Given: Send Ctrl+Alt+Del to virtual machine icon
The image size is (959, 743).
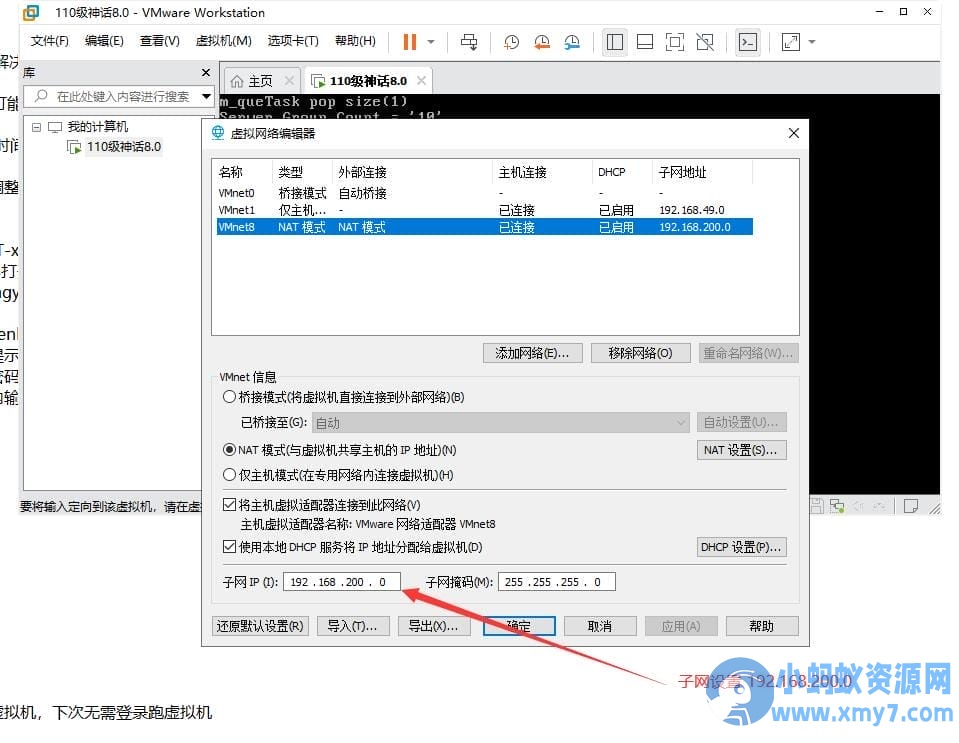Looking at the screenshot, I should click(x=469, y=42).
